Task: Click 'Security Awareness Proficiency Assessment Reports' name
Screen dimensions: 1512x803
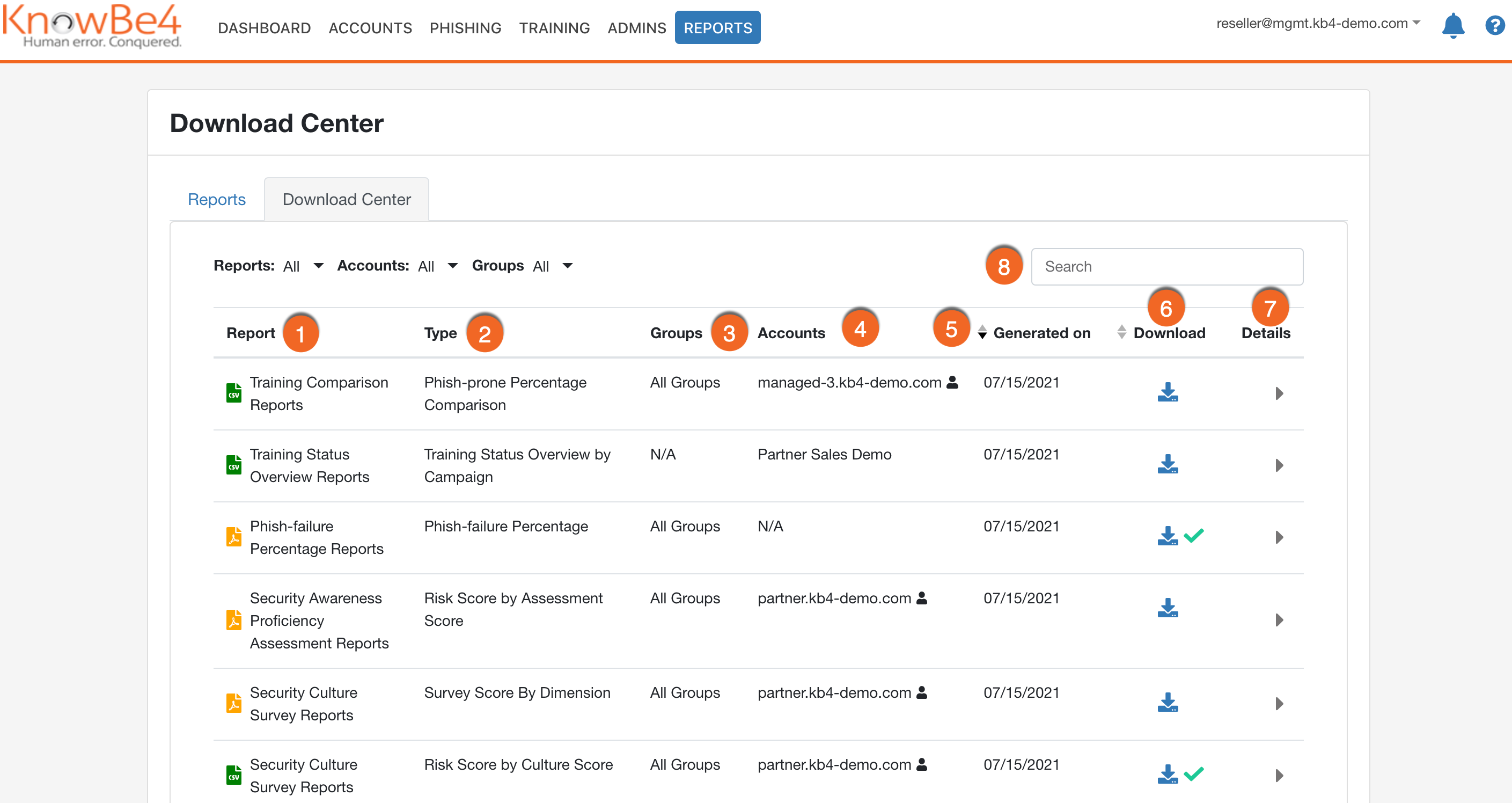Action: 319,620
